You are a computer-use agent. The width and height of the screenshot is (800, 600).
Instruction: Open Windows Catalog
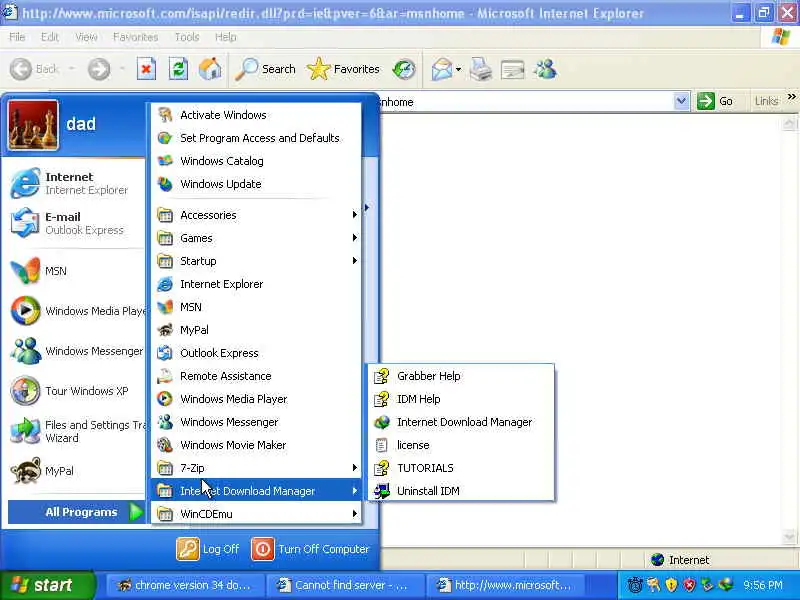click(256, 161)
